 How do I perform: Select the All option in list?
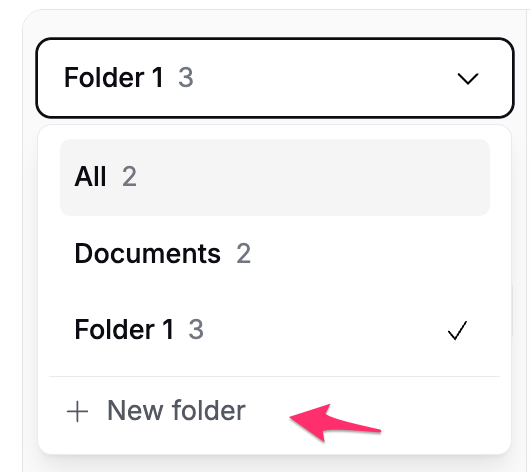(275, 177)
